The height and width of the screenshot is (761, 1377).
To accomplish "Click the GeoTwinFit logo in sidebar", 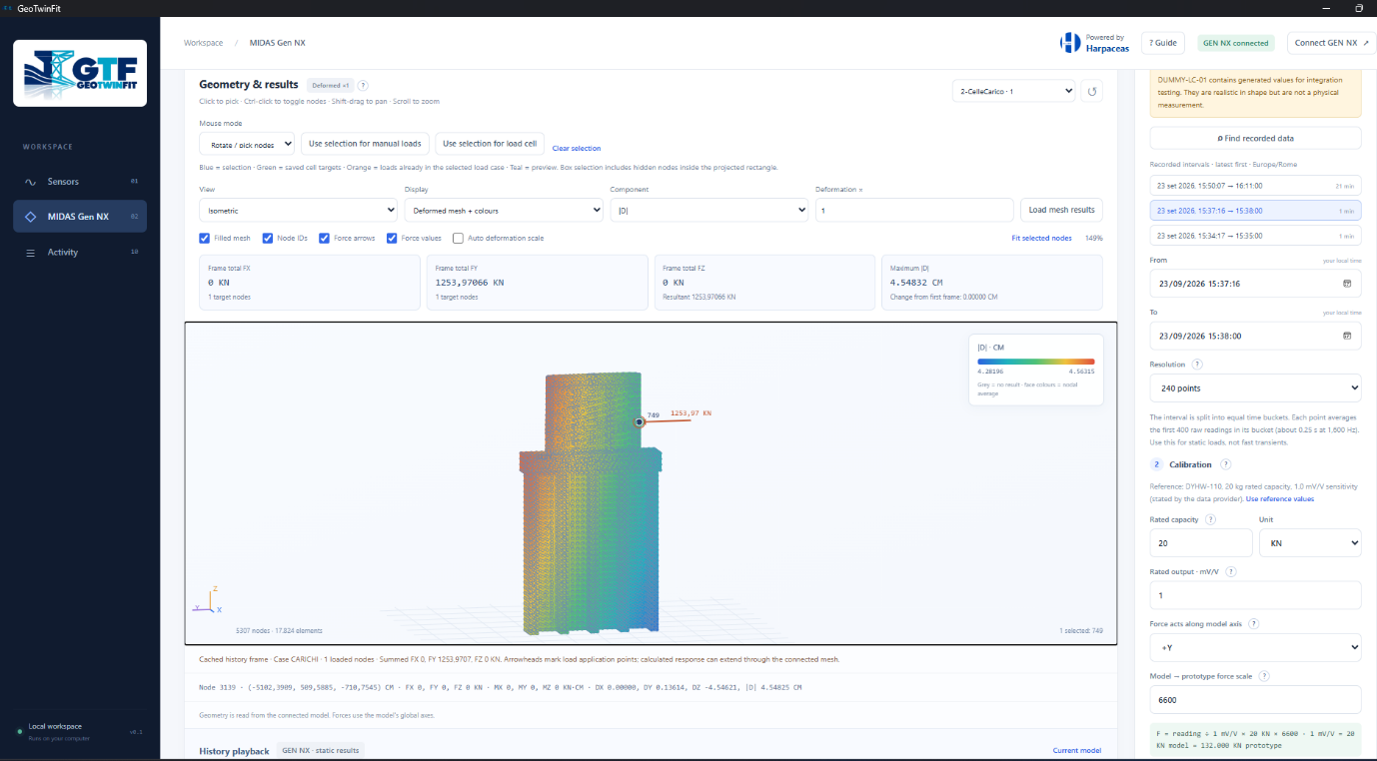I will tap(80, 73).
